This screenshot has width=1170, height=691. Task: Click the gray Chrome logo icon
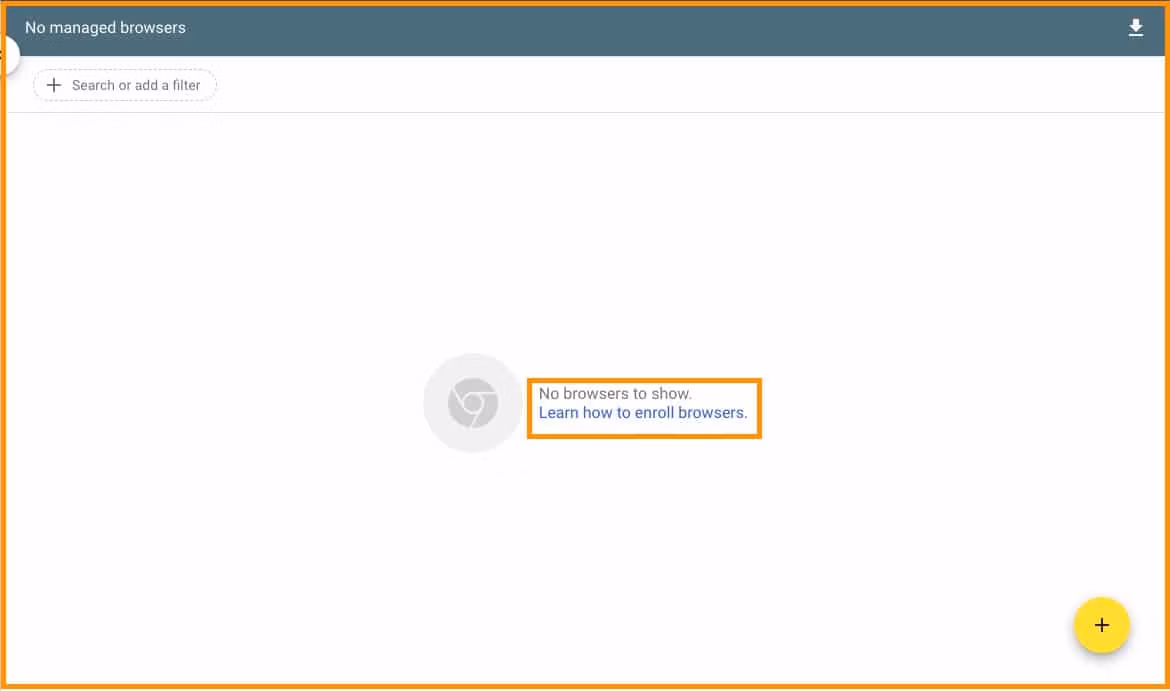pos(473,403)
